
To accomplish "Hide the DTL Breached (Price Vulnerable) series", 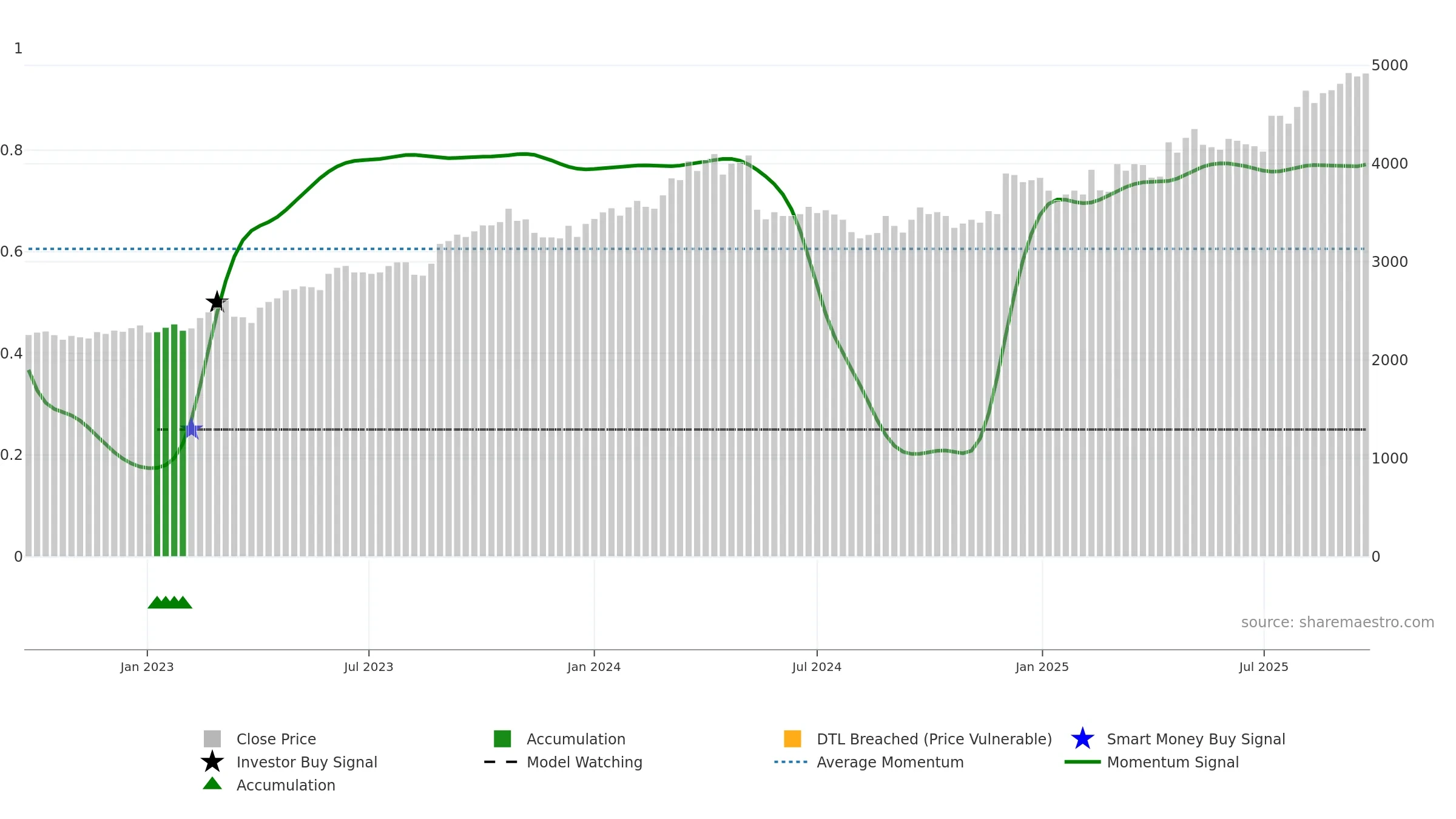I will (934, 739).
